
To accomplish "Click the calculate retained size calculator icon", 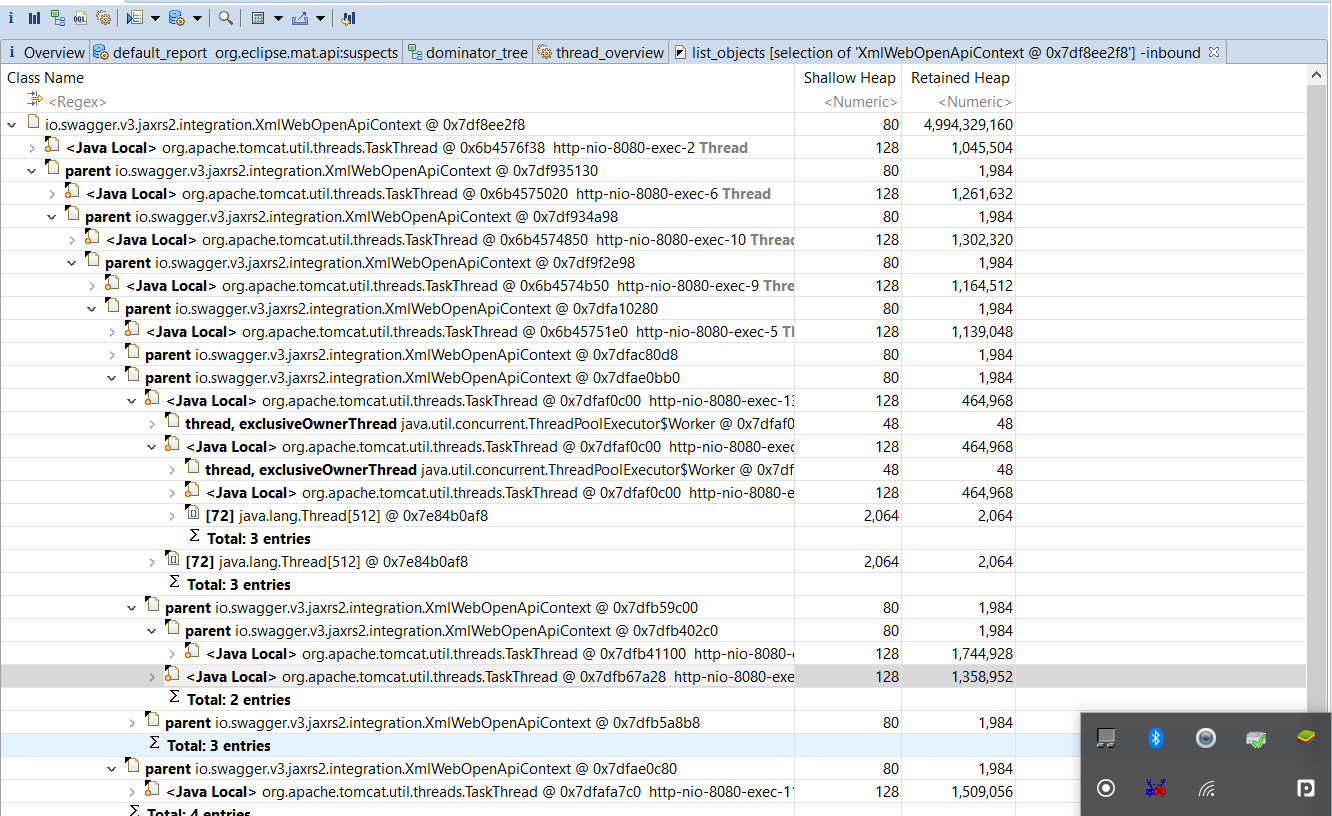I will pos(257,17).
